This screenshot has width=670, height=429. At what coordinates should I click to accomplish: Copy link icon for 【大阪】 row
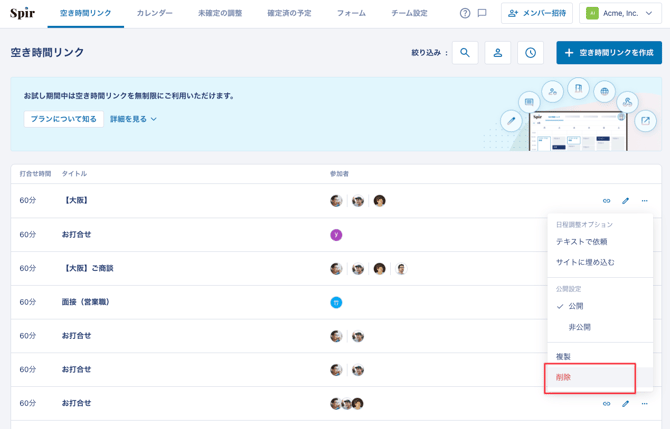[x=606, y=201]
